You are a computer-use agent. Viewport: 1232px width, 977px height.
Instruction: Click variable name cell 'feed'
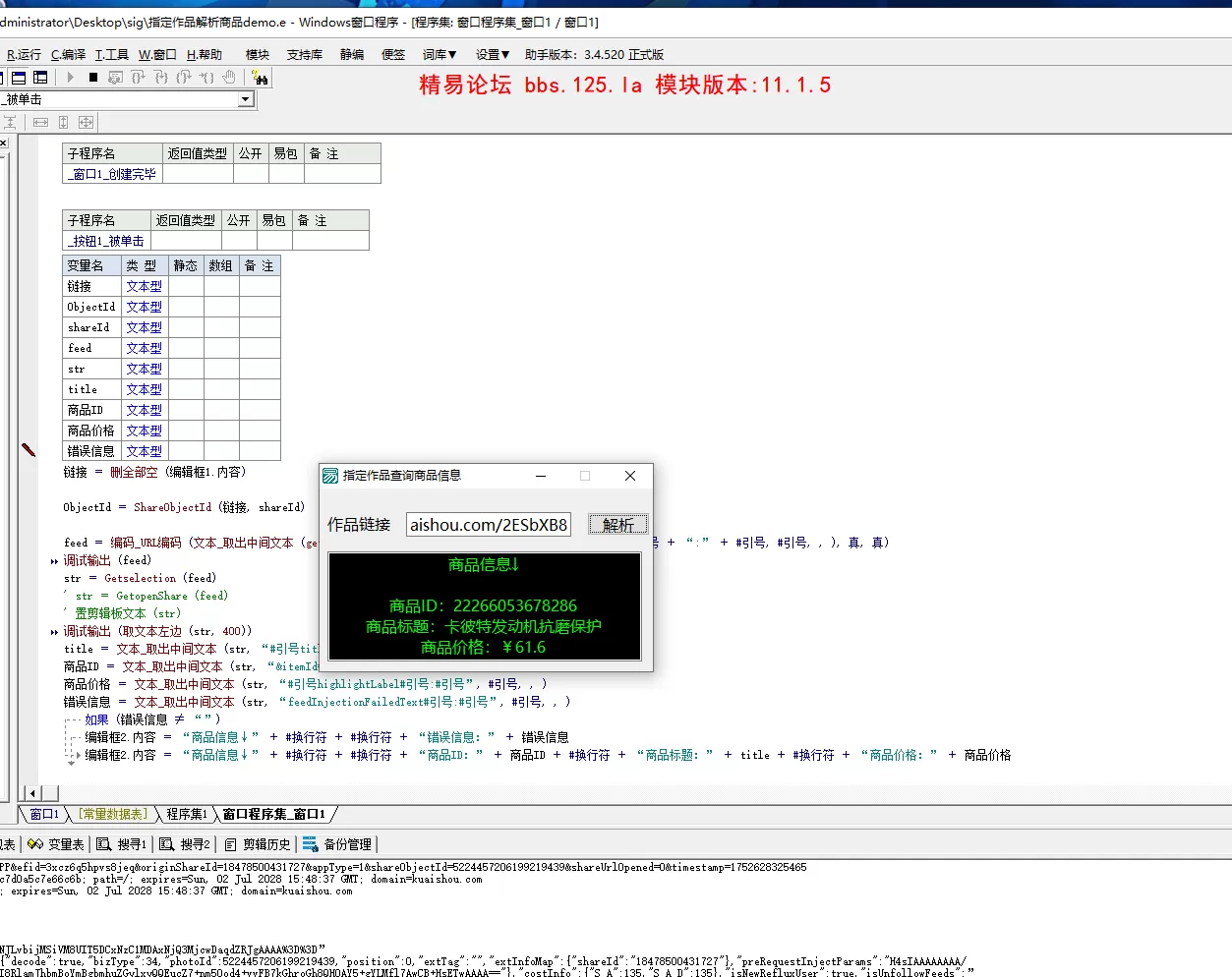click(x=91, y=348)
